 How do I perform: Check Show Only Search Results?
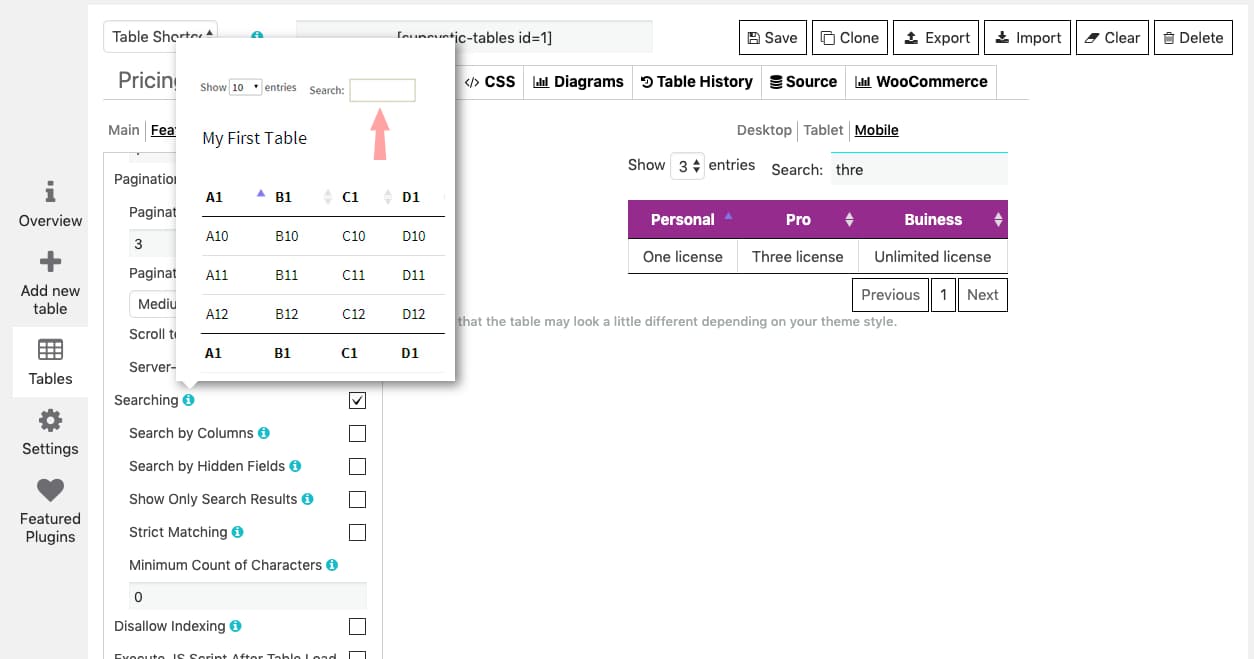pyautogui.click(x=357, y=499)
